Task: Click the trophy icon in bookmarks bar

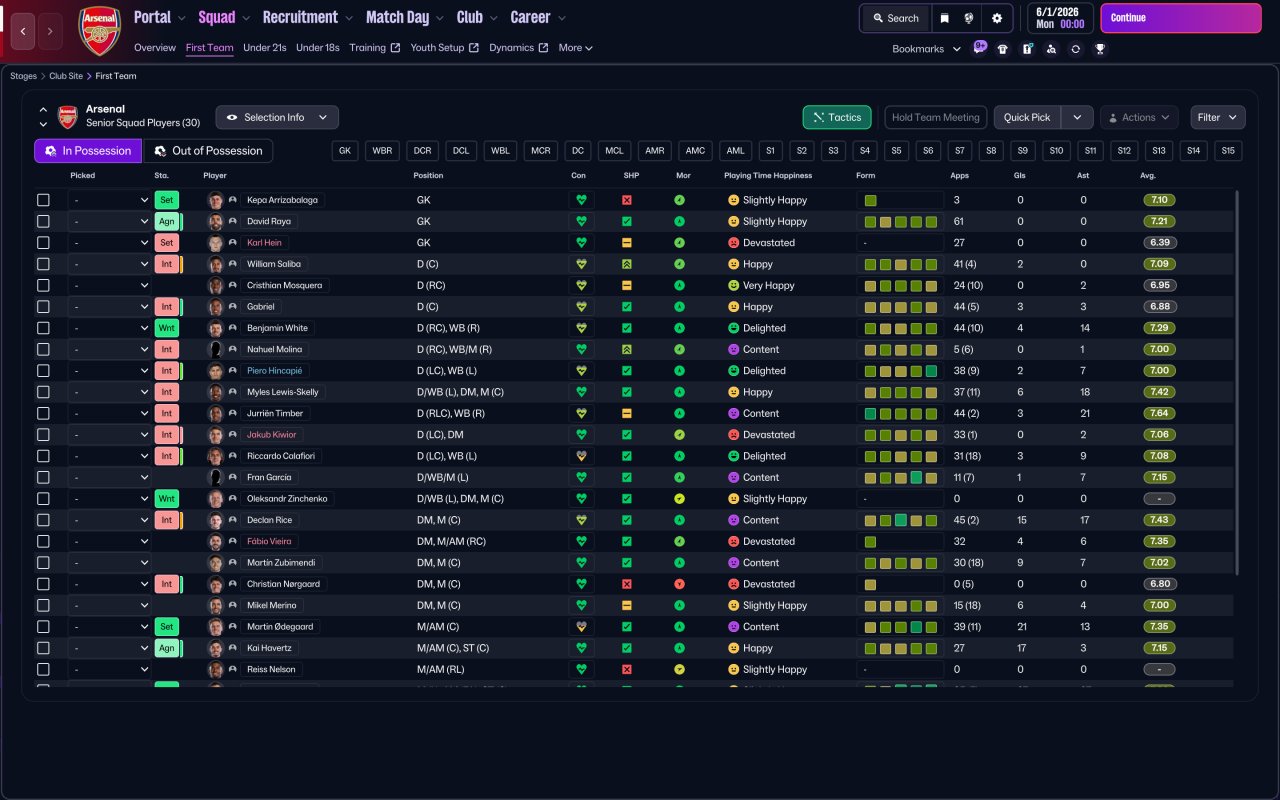Action: [x=1099, y=49]
